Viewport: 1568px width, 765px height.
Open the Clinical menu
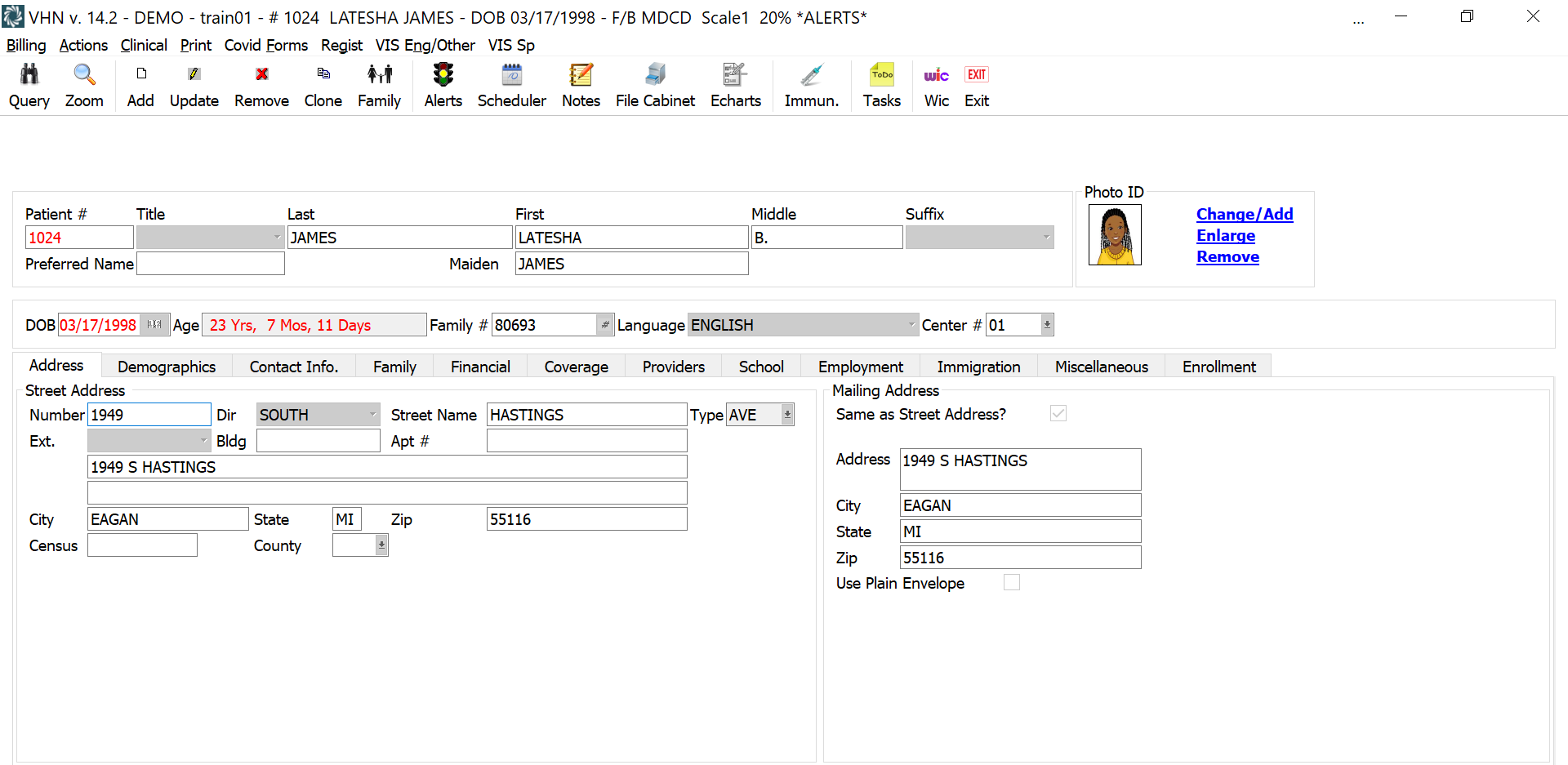click(x=144, y=45)
